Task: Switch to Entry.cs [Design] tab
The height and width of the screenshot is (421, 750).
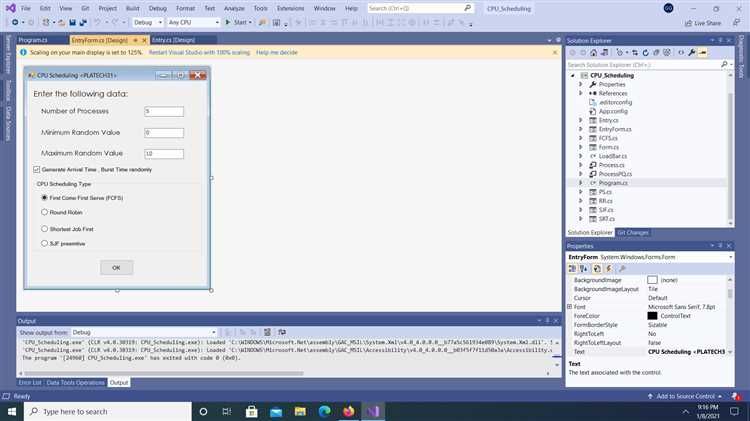Action: point(173,40)
